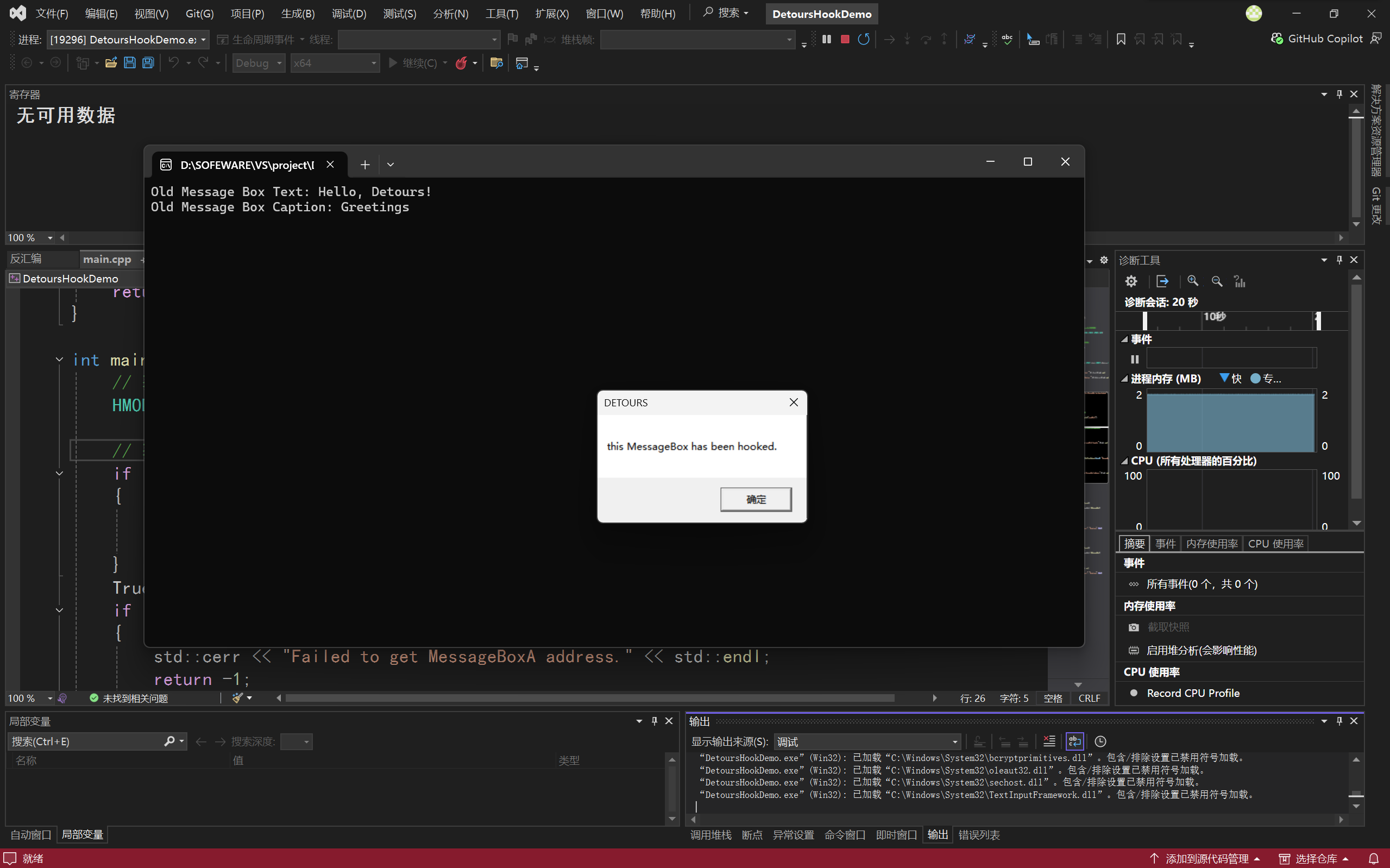Click Zoom In icon in Diagnostic Tools

(1193, 281)
